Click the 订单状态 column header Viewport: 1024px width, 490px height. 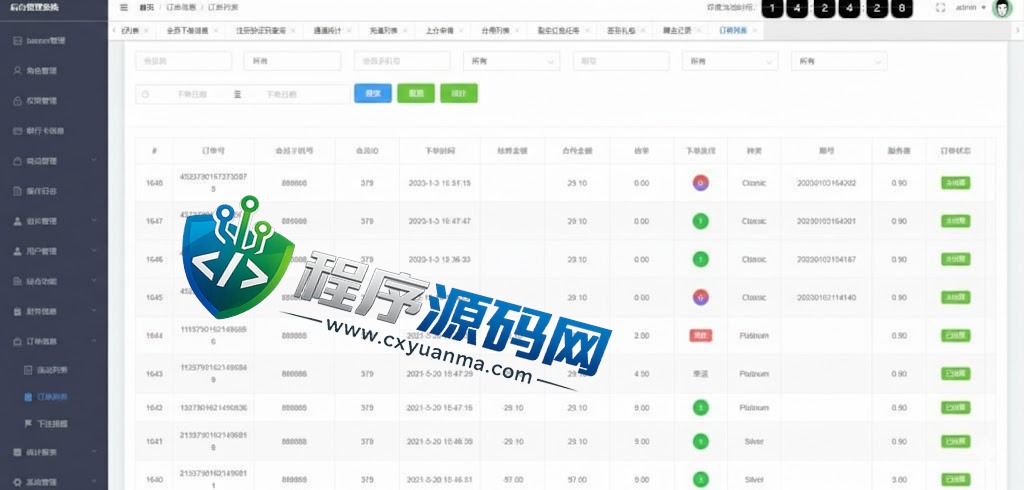[955, 151]
